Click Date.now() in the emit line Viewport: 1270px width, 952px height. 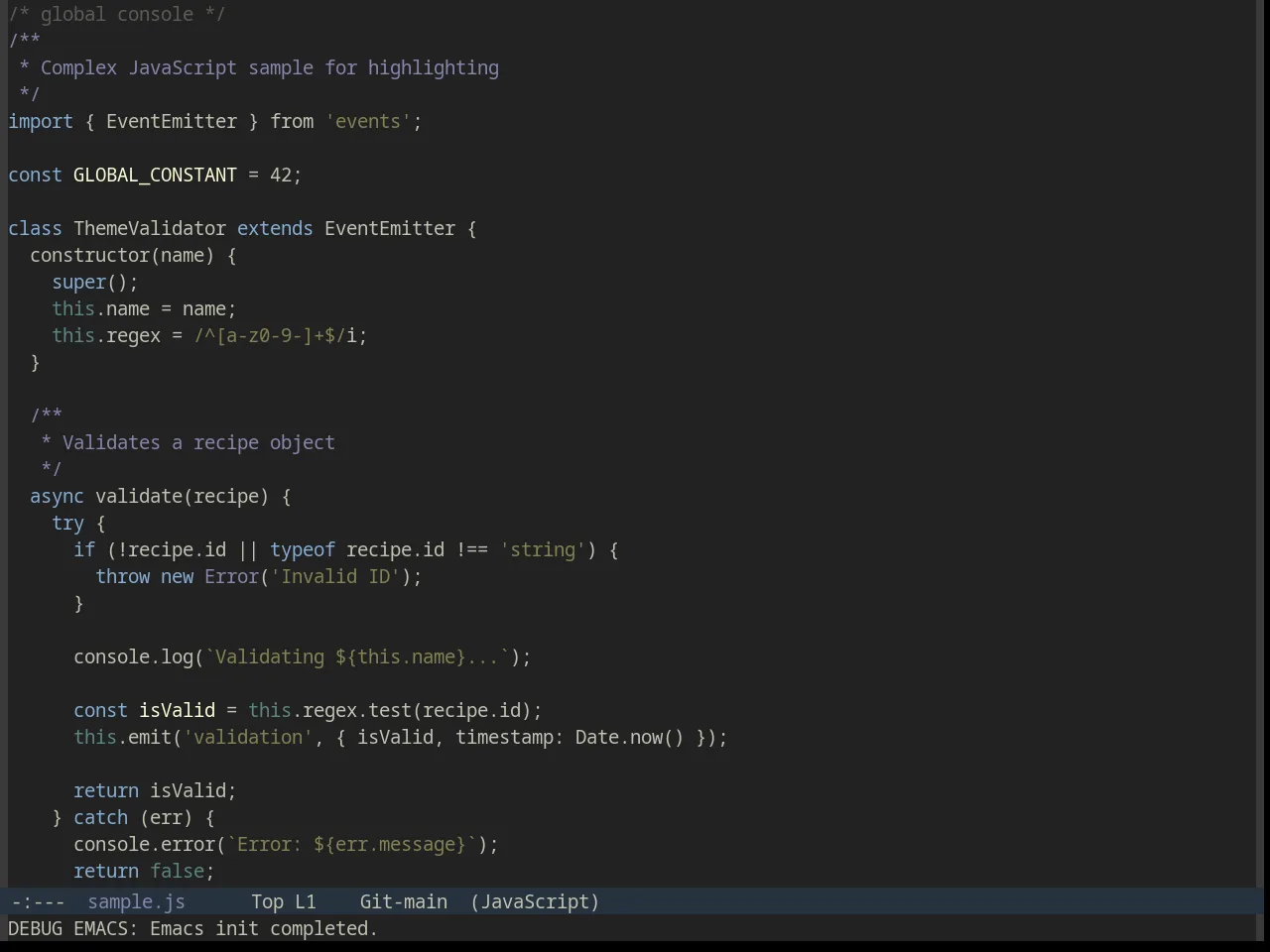[630, 737]
